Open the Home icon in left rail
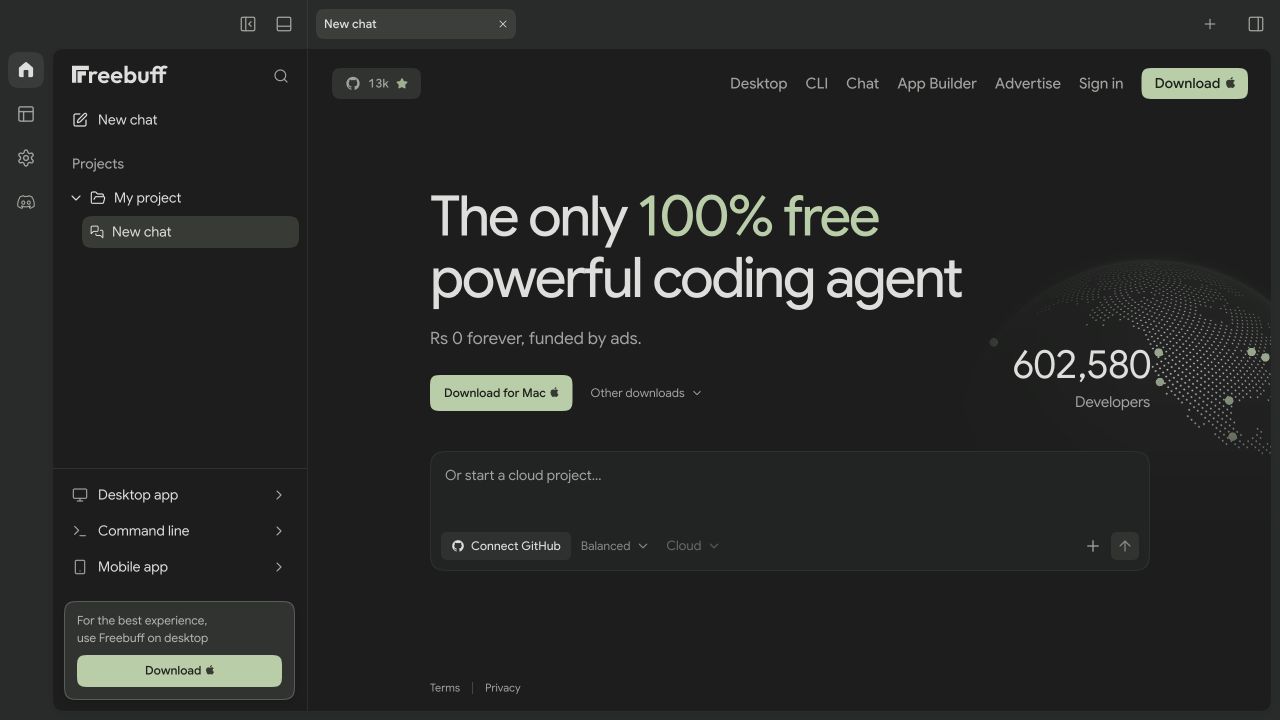Screen dimensions: 1280x720 coord(26,70)
